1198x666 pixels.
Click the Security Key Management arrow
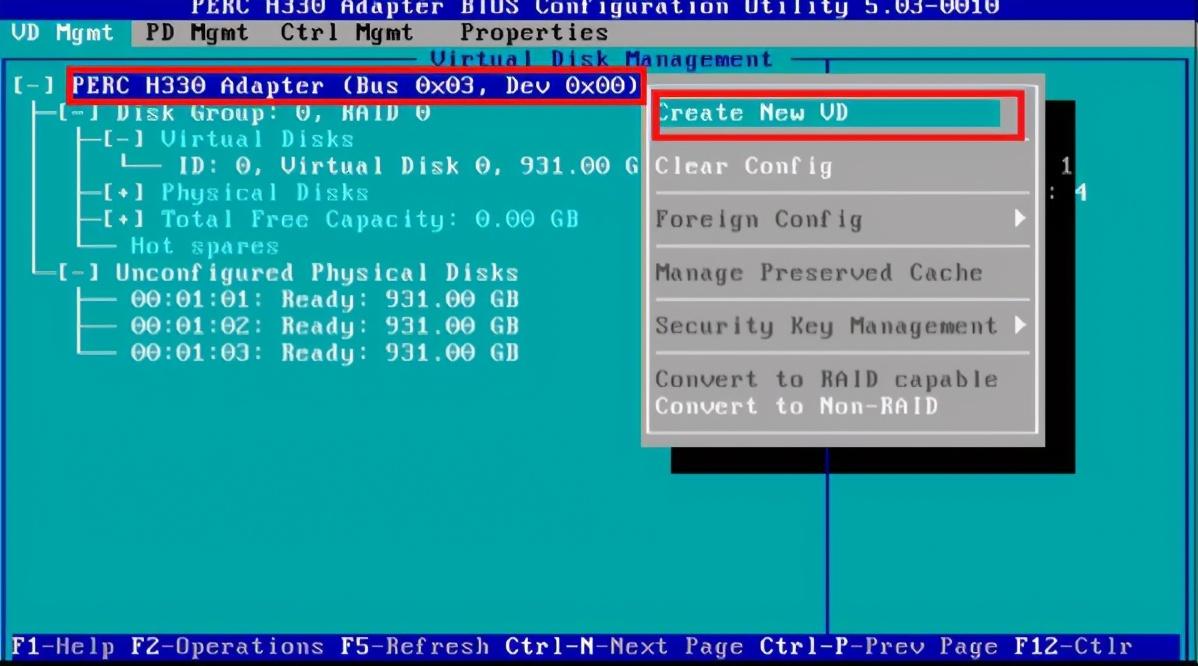click(x=1019, y=326)
